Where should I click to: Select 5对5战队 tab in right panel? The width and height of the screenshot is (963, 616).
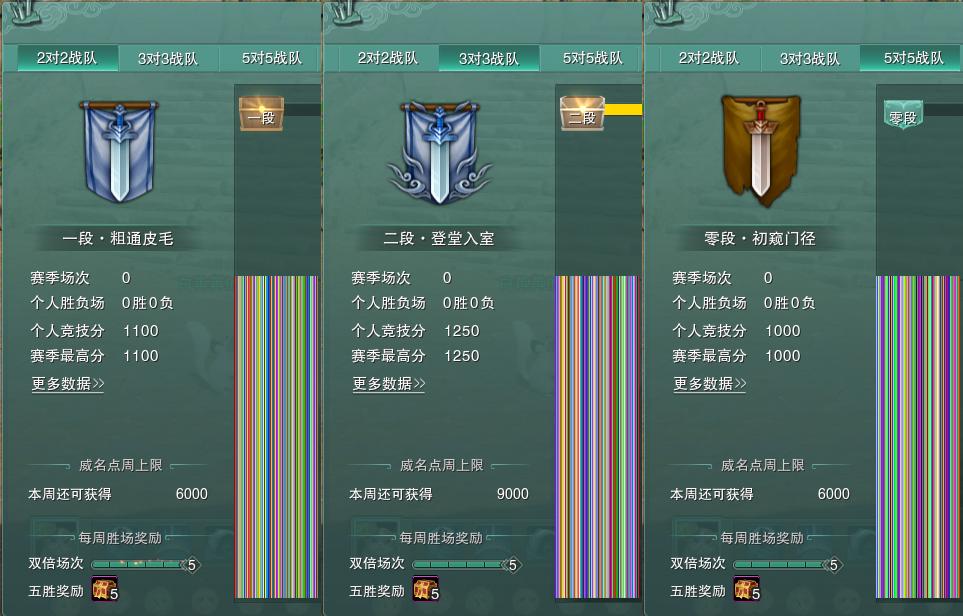coord(911,58)
